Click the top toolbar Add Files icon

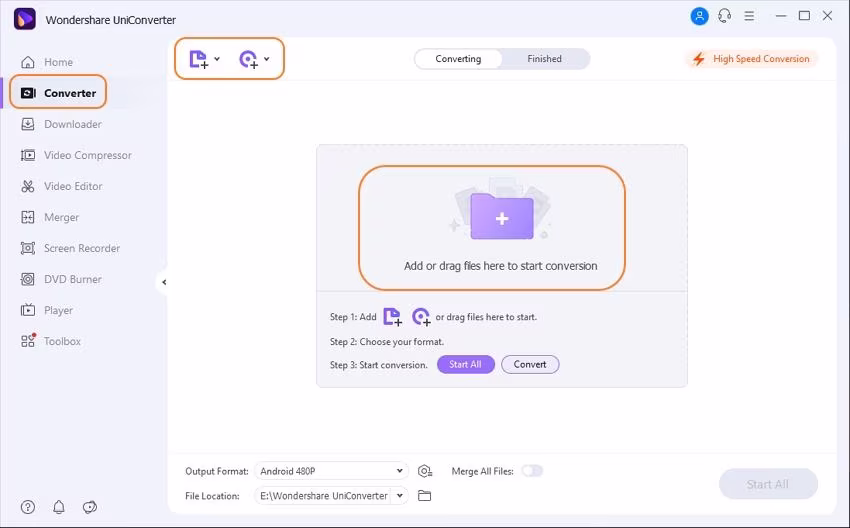pos(198,59)
